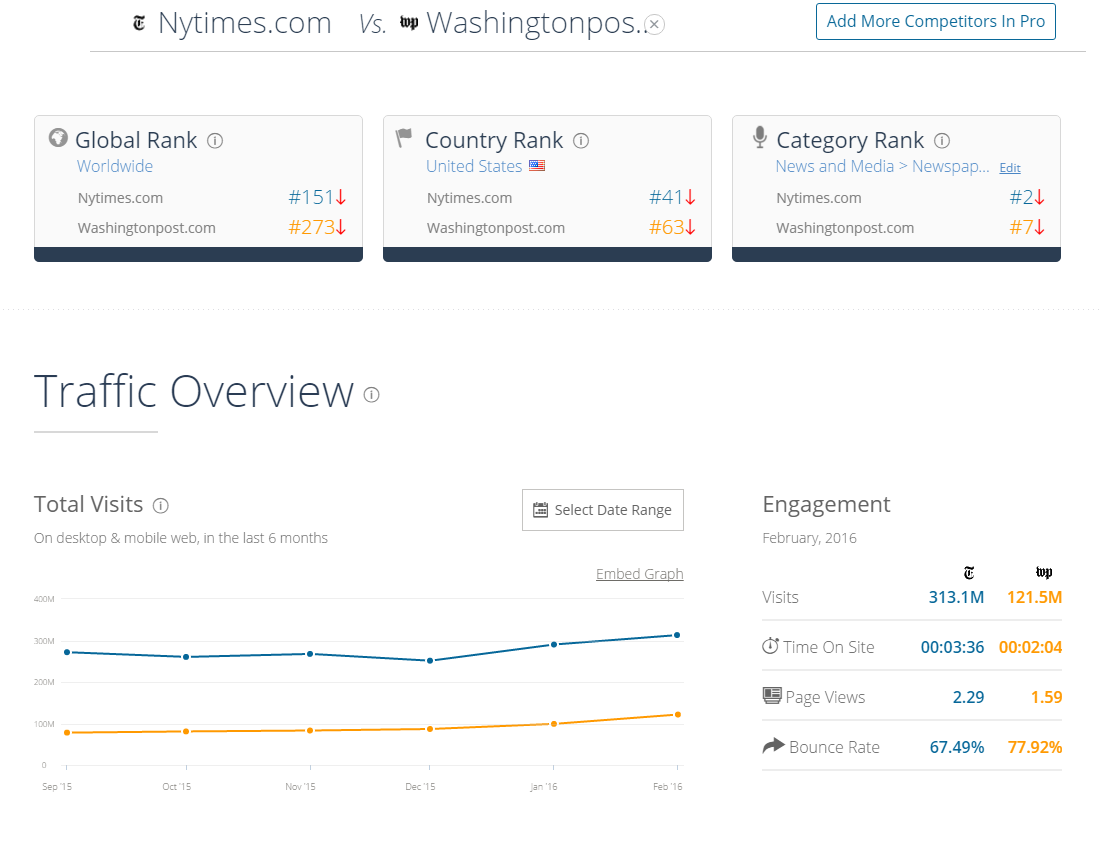Viewport: 1099px width, 844px height.
Task: Click bounce rate value 67.49%
Action: point(957,747)
